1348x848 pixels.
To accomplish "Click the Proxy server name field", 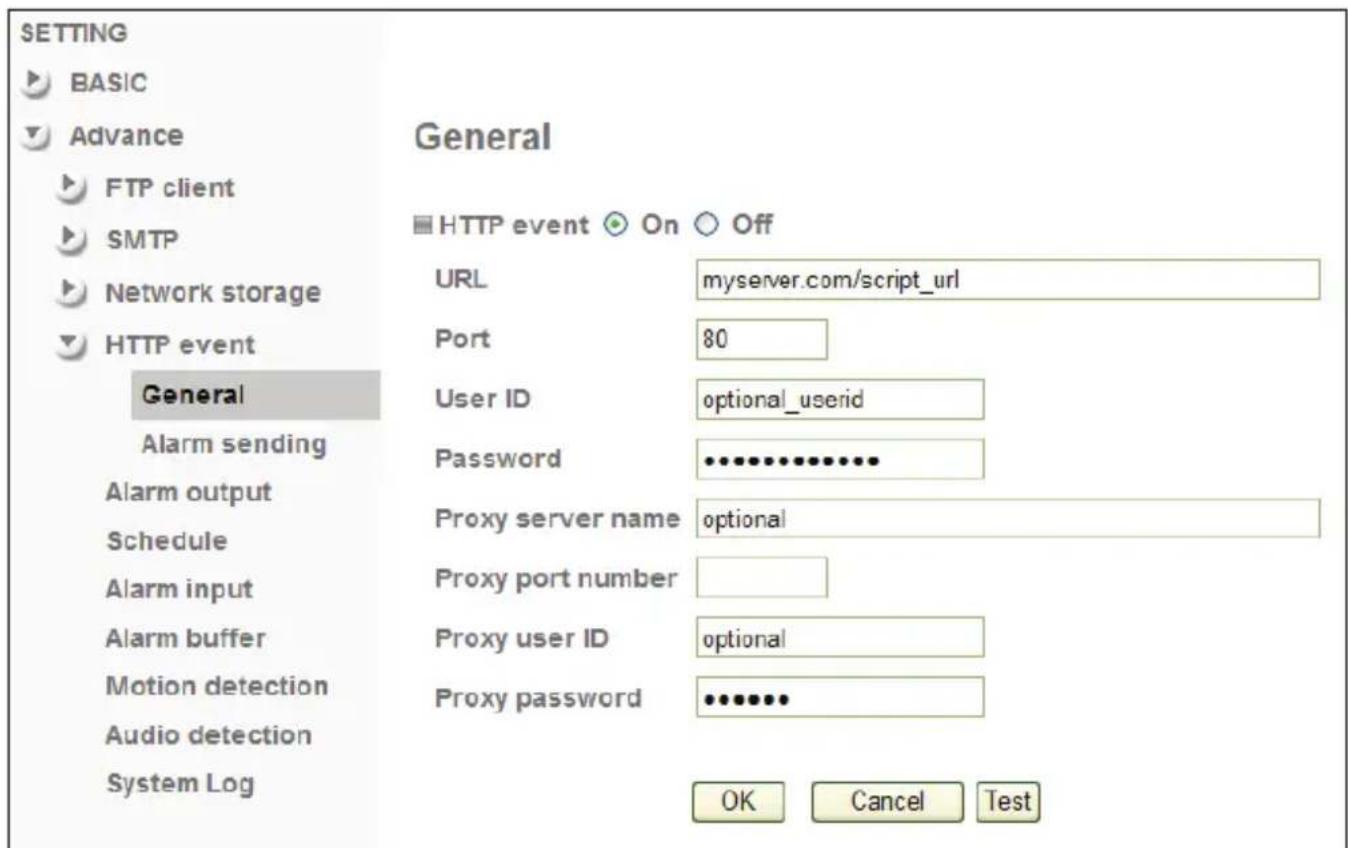I will 1007,520.
